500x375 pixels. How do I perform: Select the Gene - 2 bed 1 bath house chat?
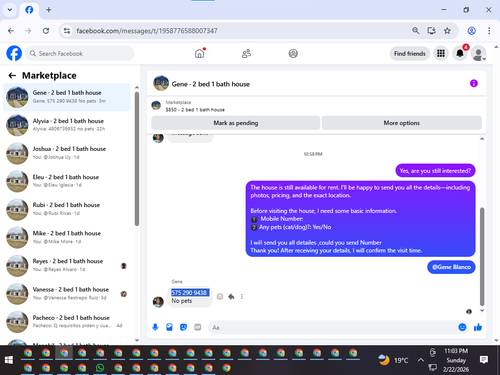click(x=67, y=97)
